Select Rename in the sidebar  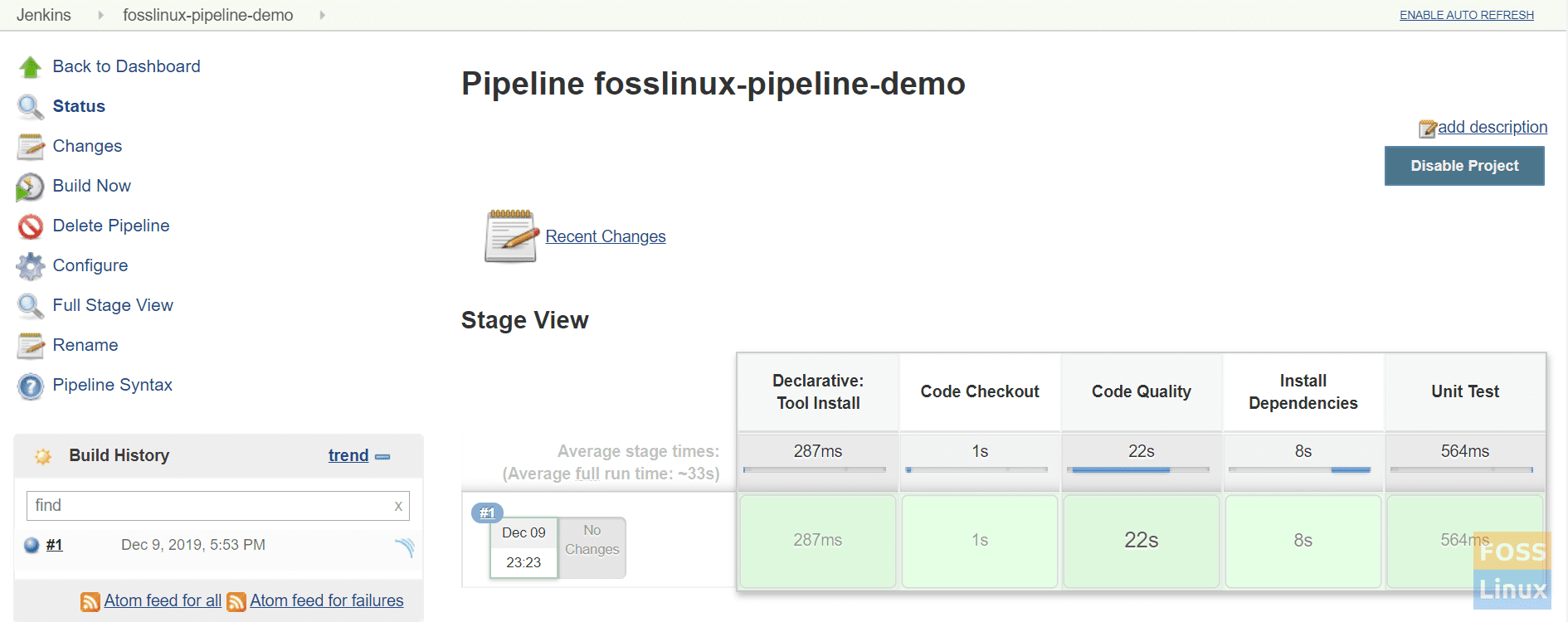point(85,345)
